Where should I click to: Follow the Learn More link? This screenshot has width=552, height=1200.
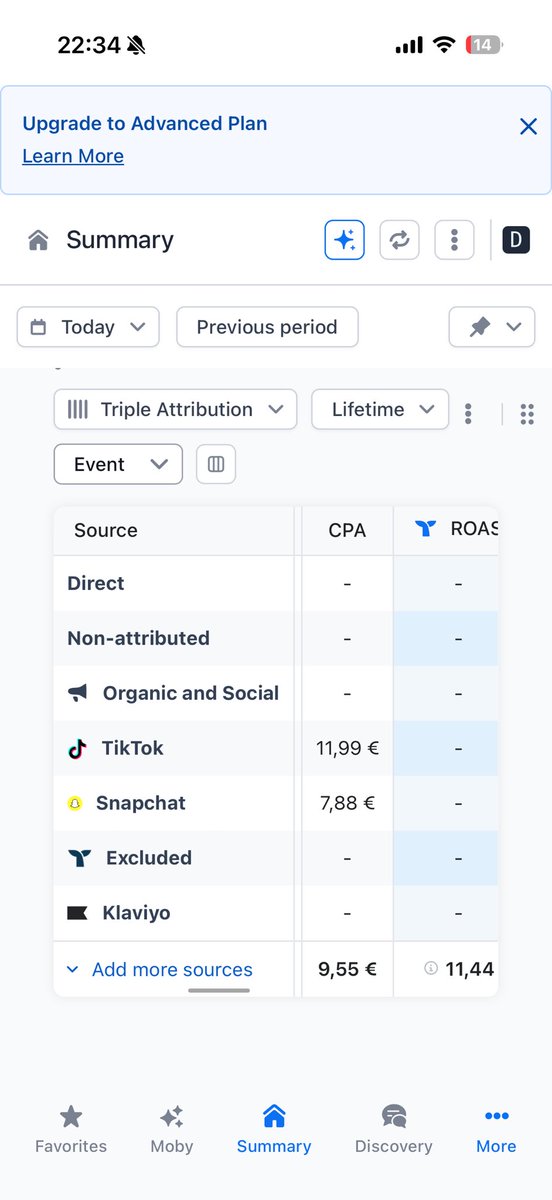pos(73,156)
